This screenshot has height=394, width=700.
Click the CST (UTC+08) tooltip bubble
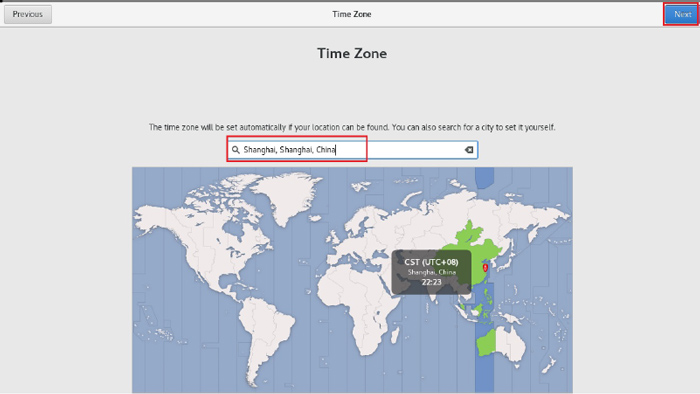pyautogui.click(x=431, y=272)
